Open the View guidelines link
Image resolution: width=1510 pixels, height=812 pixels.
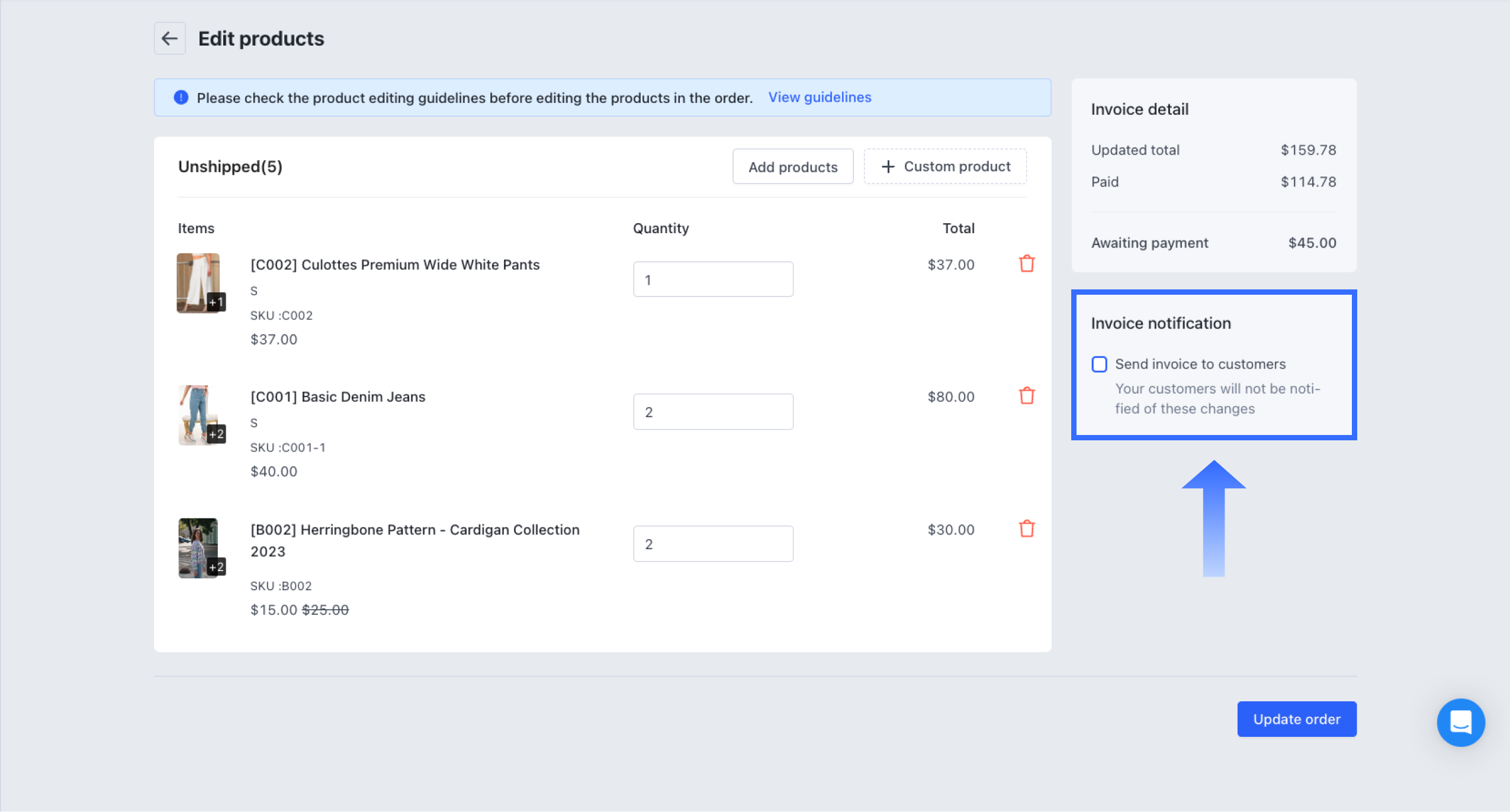coord(820,97)
